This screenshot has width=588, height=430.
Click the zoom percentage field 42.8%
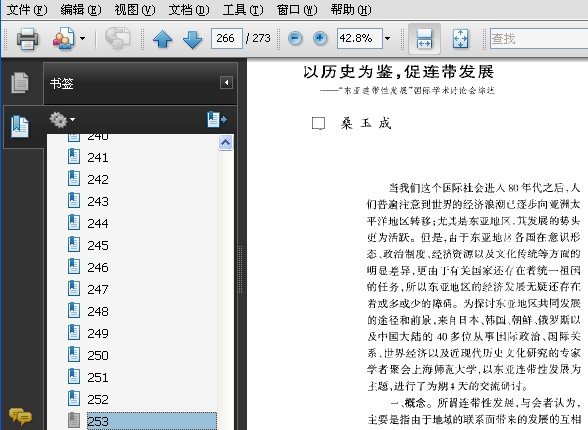pos(360,38)
